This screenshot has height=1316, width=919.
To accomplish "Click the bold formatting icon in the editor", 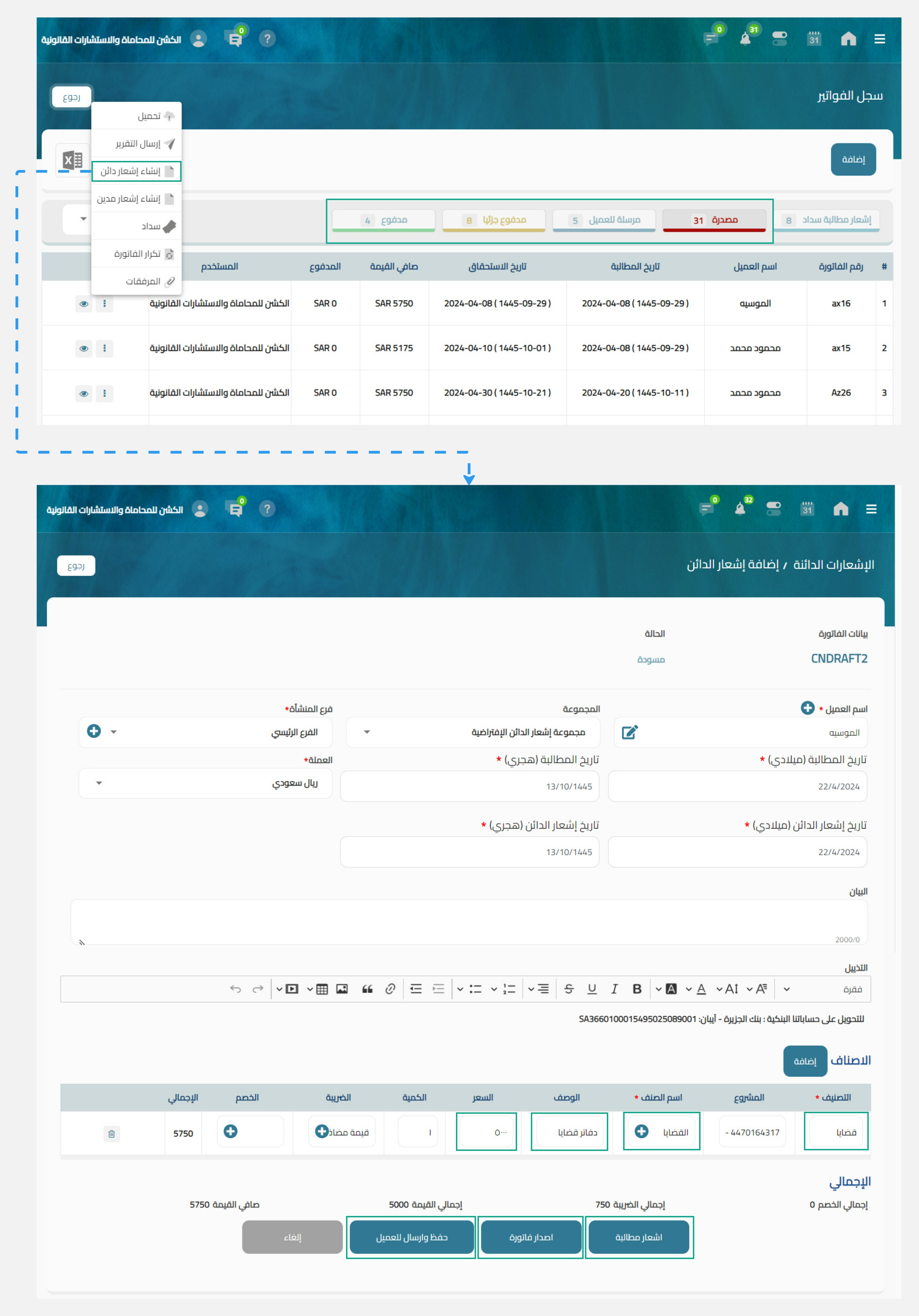I will [x=636, y=989].
